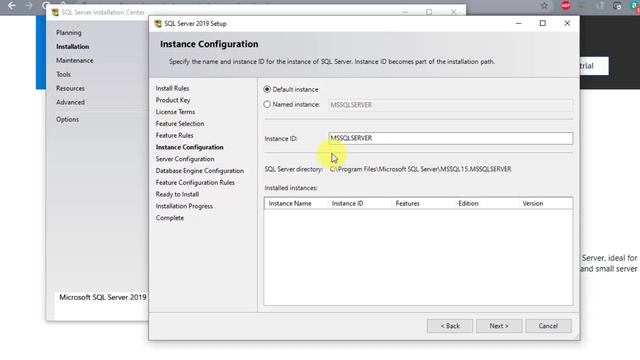The width and height of the screenshot is (640, 360).
Task: Click Feature Configuration Rules step
Action: 195,182
